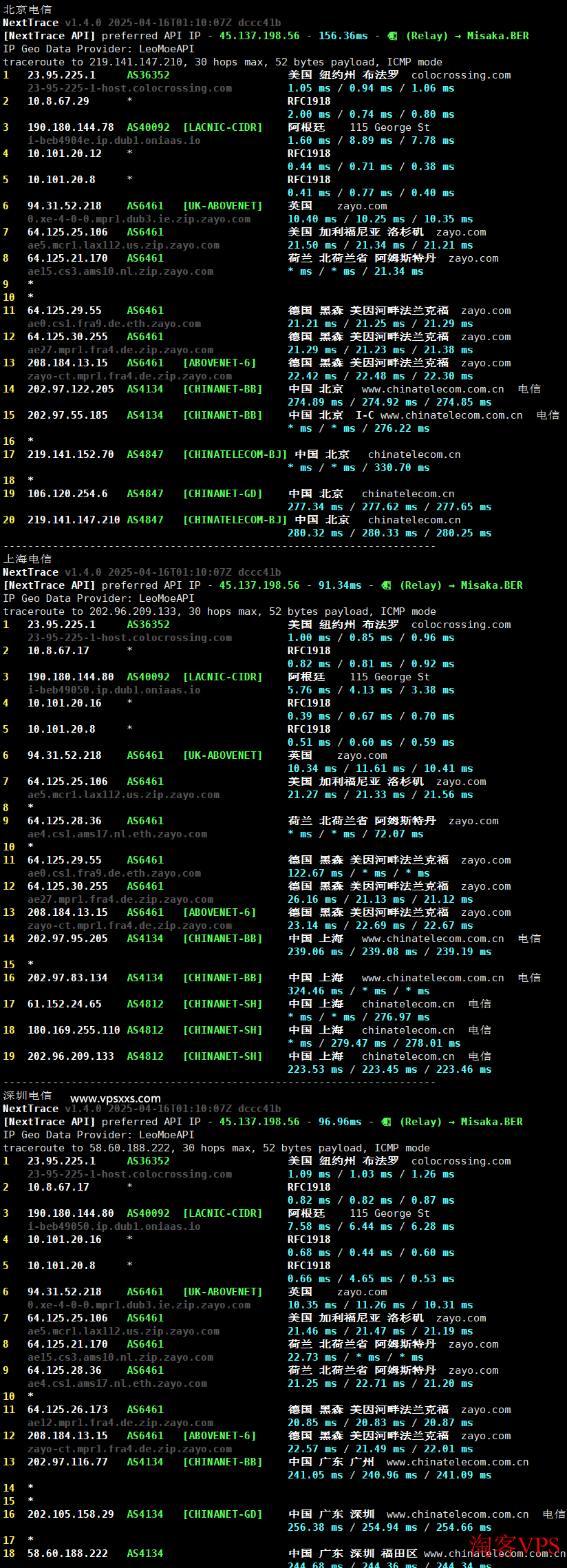
Task: Click the 中国 广东 广州 location text
Action: click(331, 1462)
